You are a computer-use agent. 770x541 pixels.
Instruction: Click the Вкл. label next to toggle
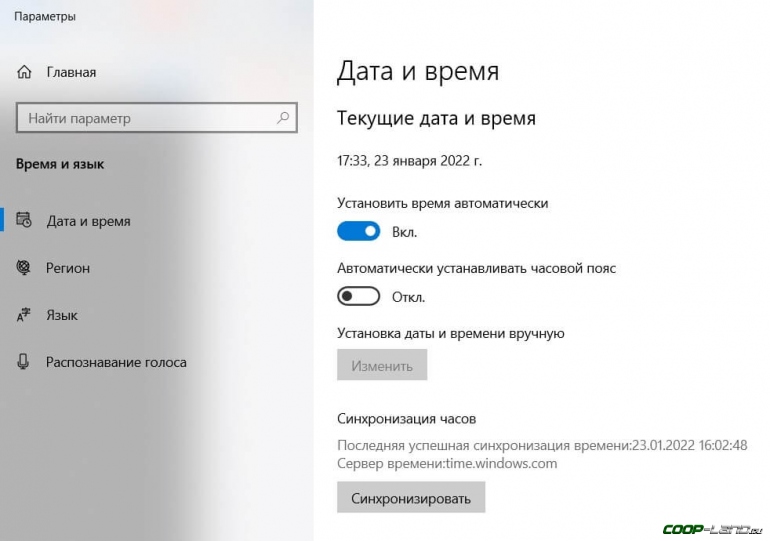click(404, 232)
